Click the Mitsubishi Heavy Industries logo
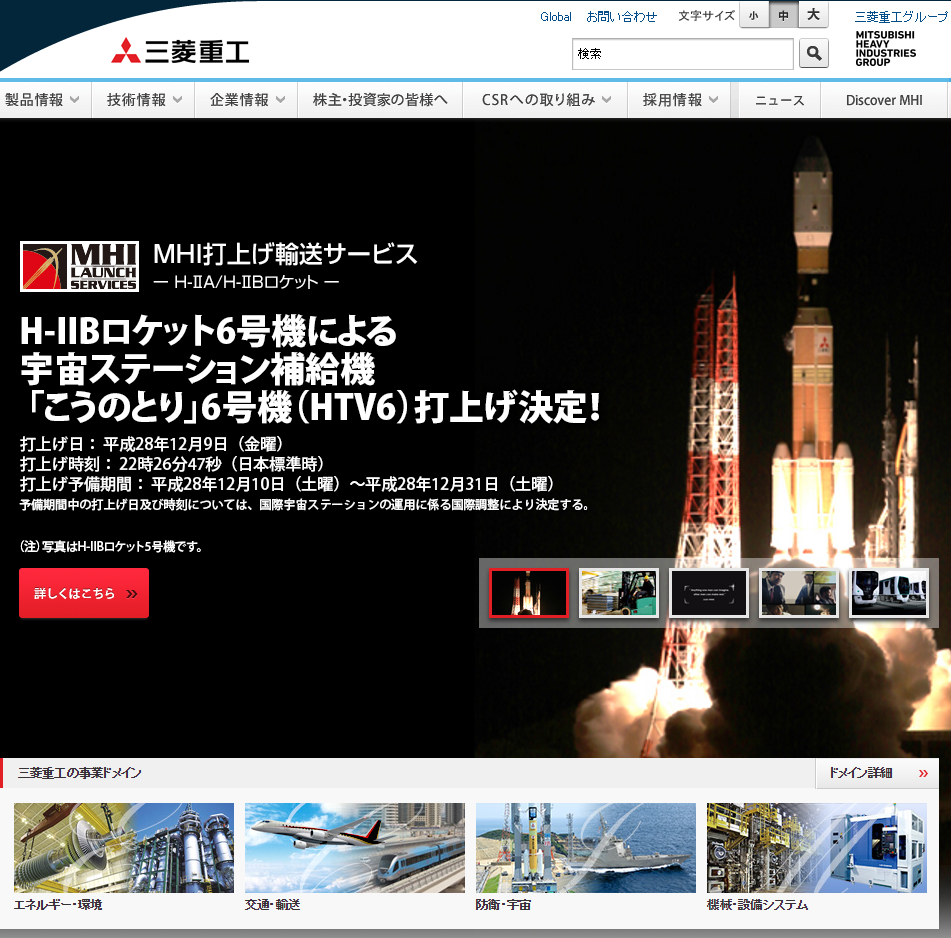 pyautogui.click(x=180, y=51)
